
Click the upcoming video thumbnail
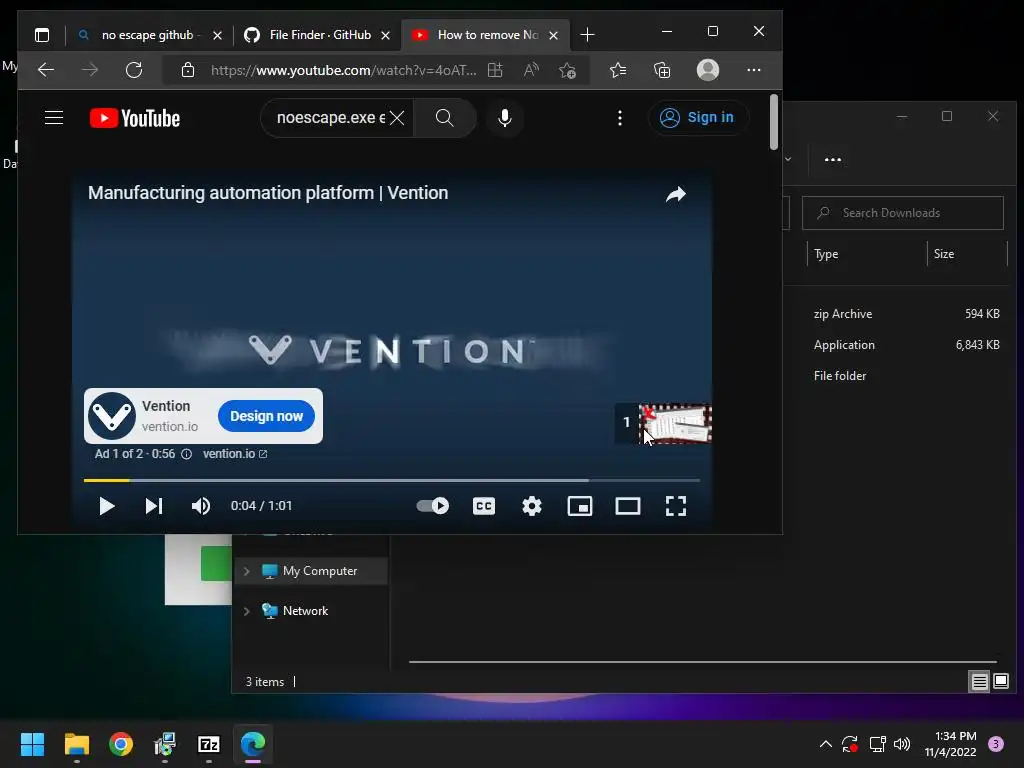pyautogui.click(x=675, y=423)
